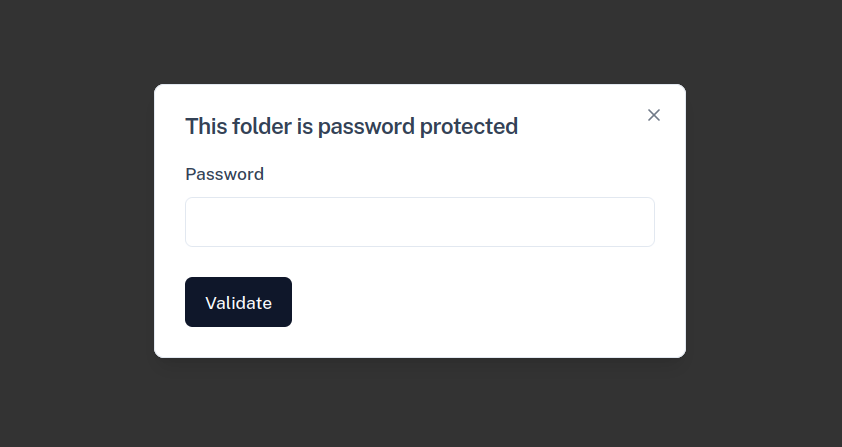The image size is (842, 447).
Task: Click the X icon in the dialog corner
Action: 654,115
